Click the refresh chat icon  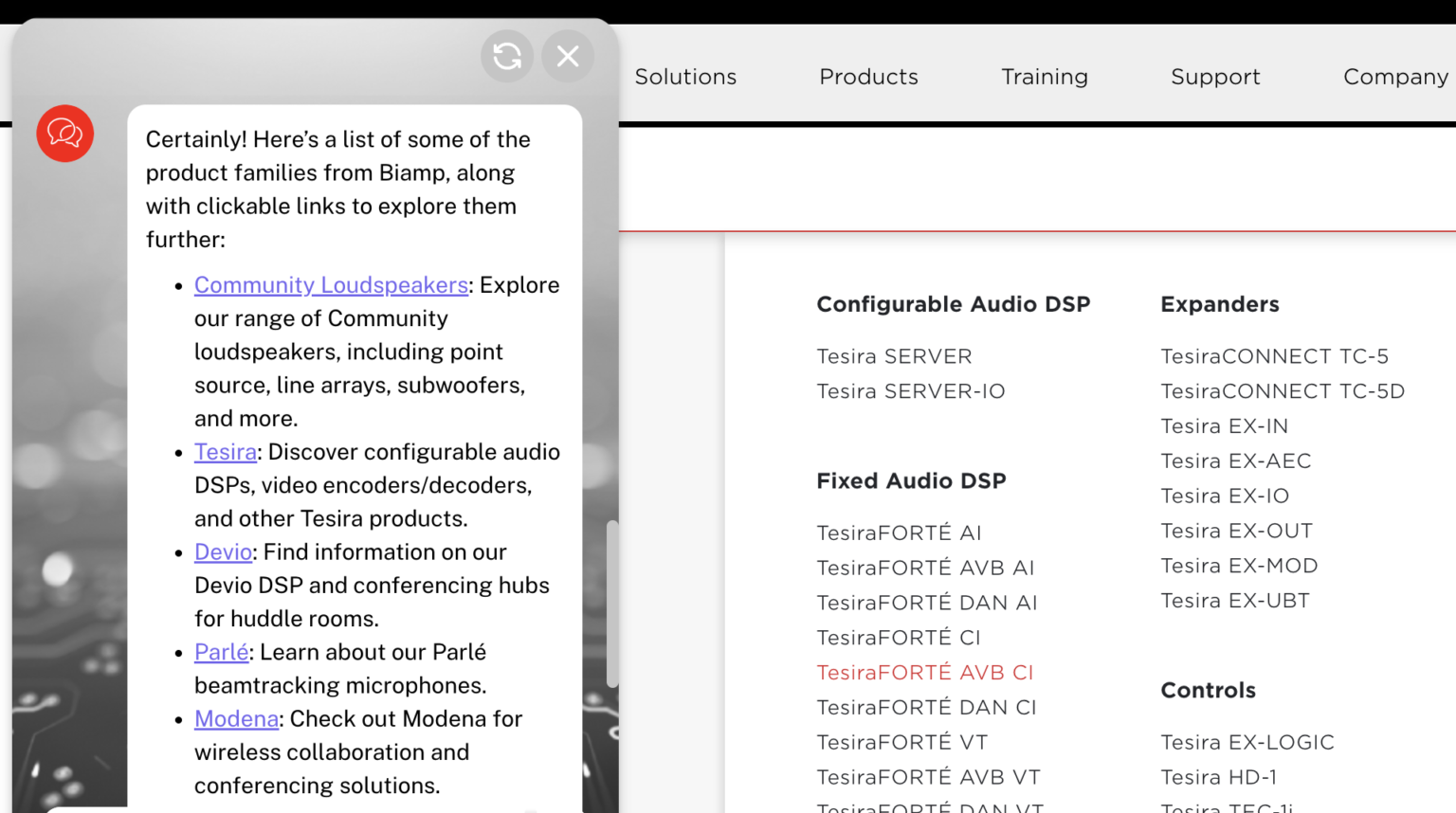(x=507, y=57)
